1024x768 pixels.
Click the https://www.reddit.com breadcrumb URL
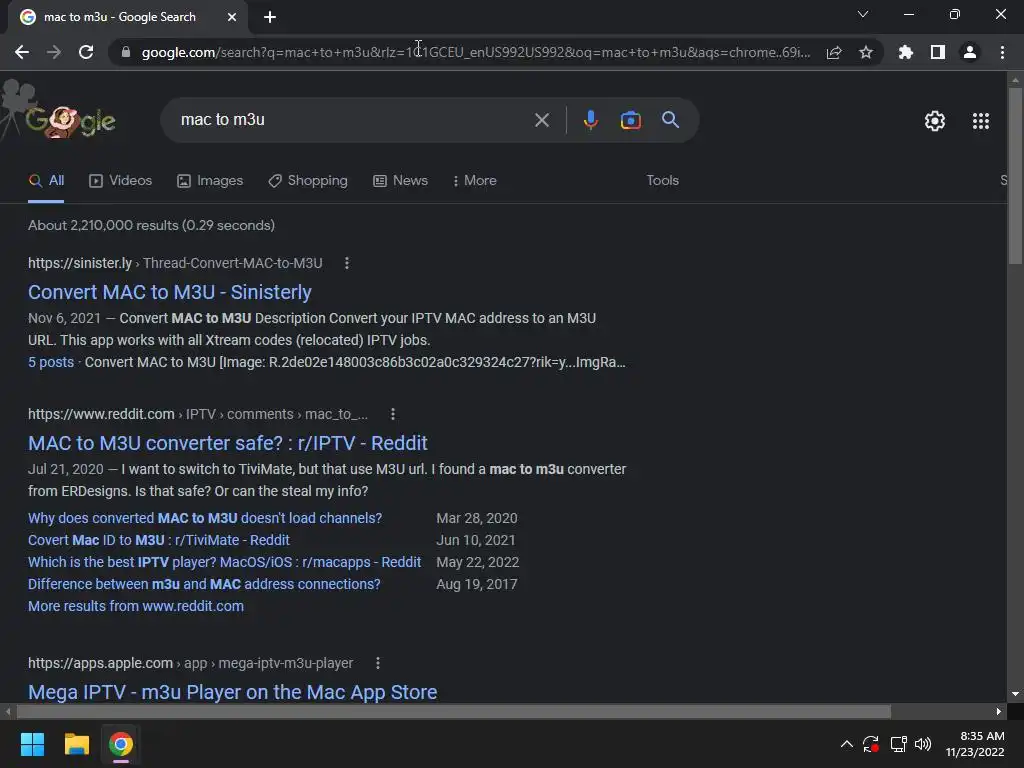pyautogui.click(x=101, y=414)
